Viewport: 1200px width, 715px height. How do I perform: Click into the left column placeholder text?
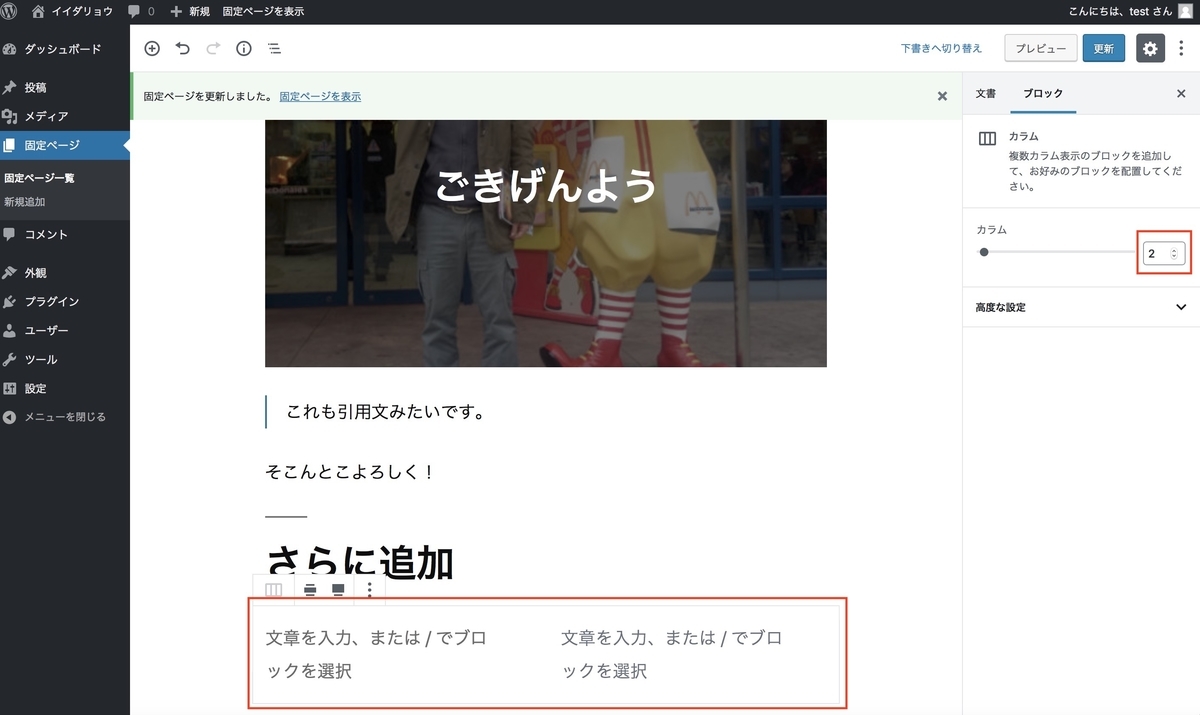(x=376, y=654)
